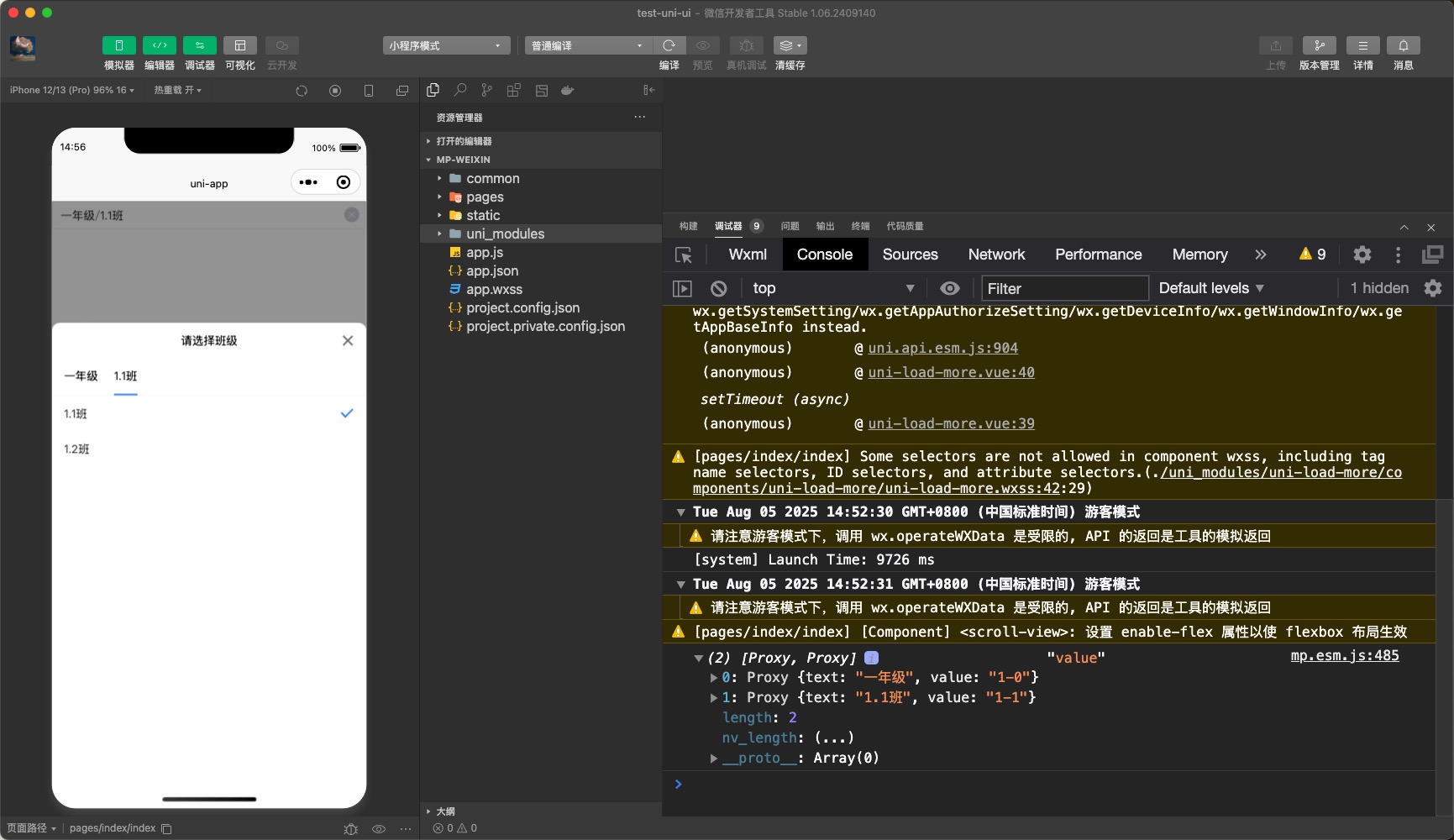The image size is (1454, 840).
Task: Switch to the 构建 tab
Action: coord(689,226)
